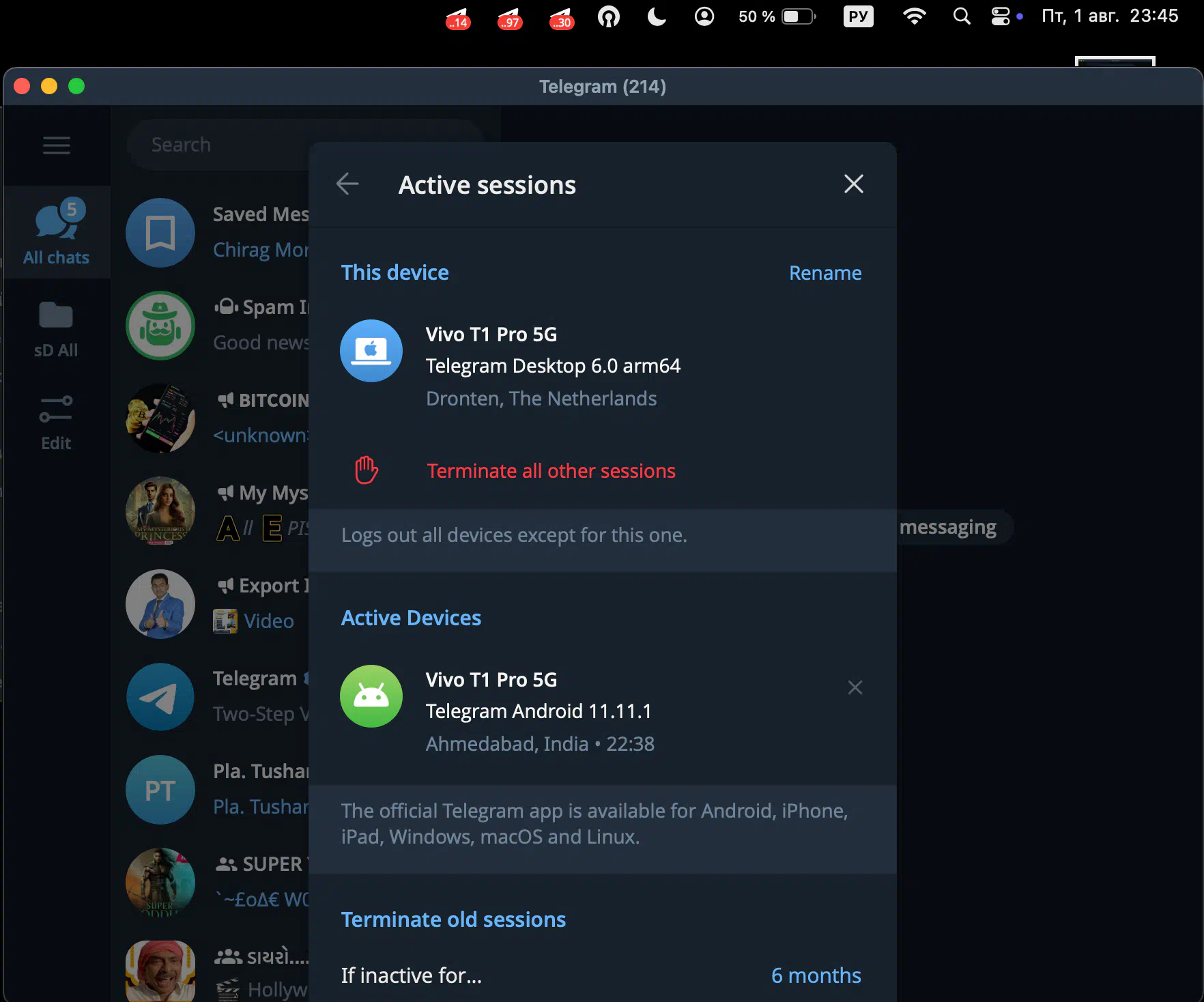Click Edit folders in sidebar
1204x1002 pixels.
click(57, 423)
